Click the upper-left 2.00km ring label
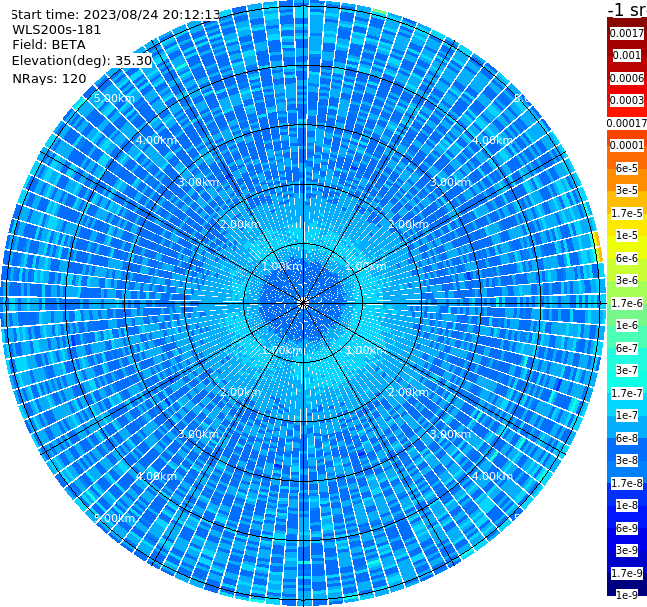 coord(241,224)
